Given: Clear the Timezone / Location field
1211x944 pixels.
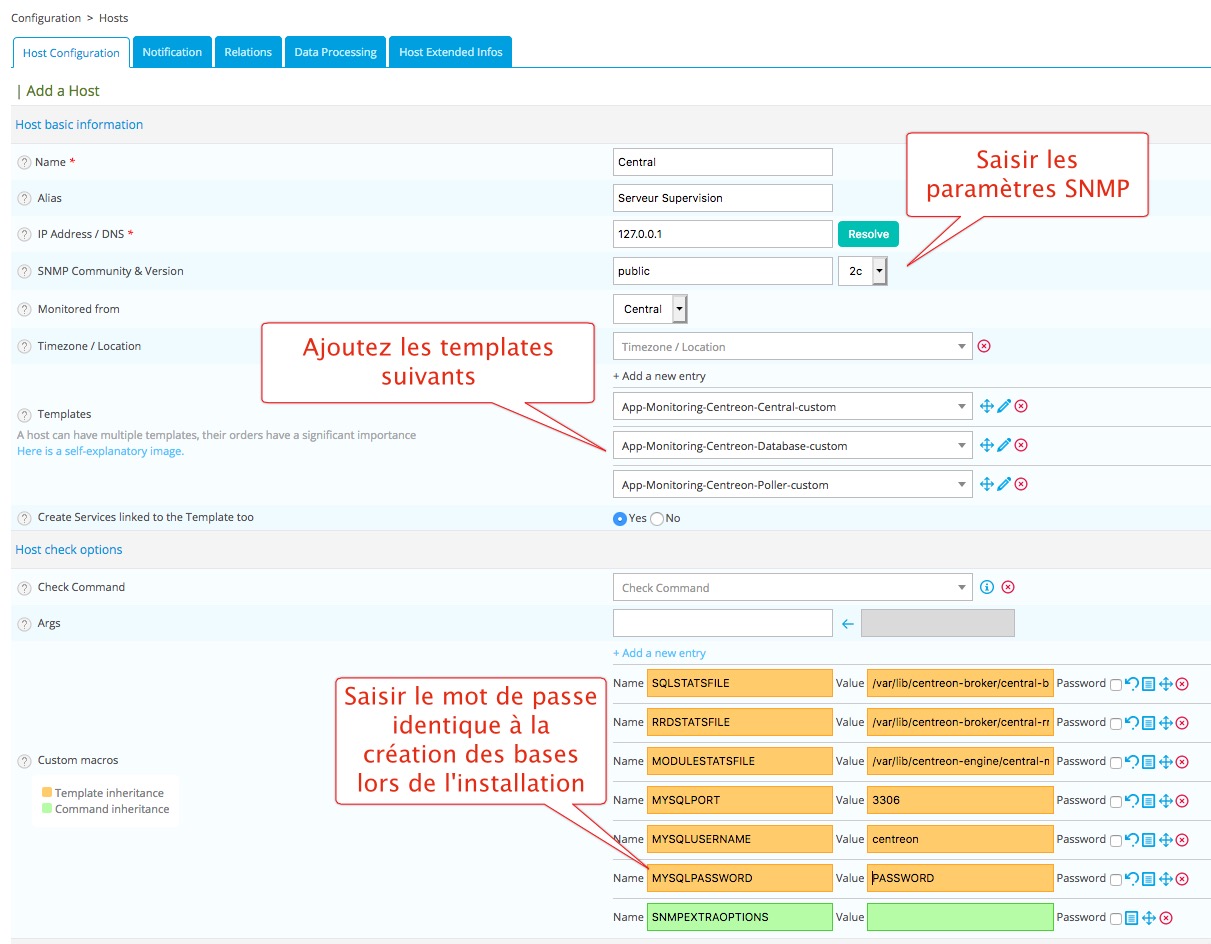Looking at the screenshot, I should [984, 346].
